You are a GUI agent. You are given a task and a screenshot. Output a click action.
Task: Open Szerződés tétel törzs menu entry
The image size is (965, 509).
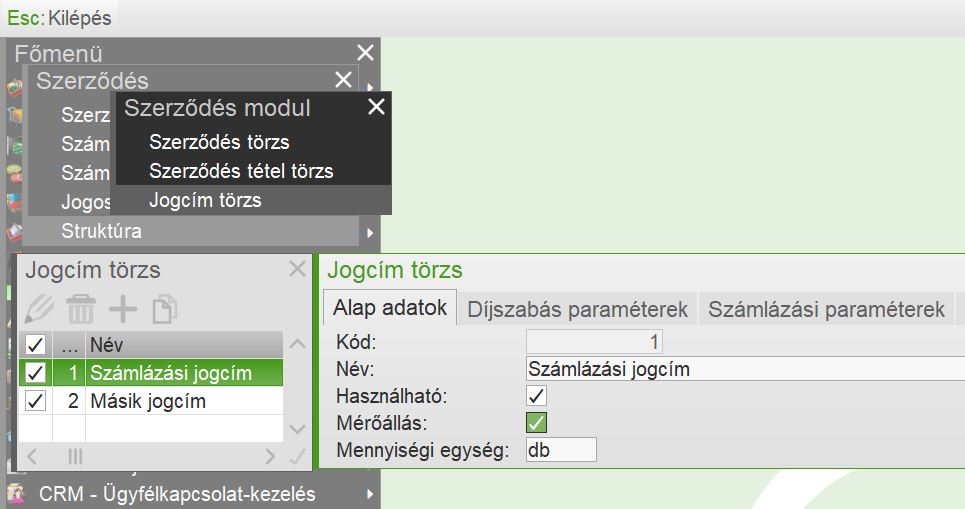tap(241, 171)
